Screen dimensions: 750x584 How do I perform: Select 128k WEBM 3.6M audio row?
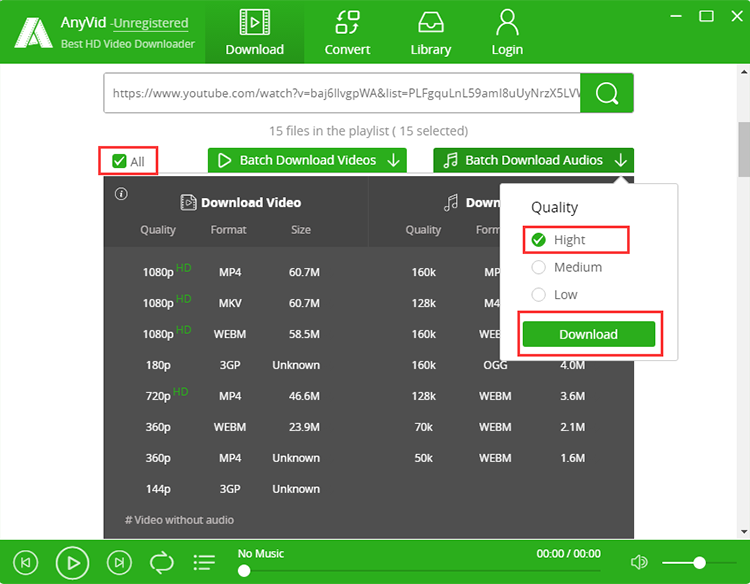pyautogui.click(x=500, y=396)
